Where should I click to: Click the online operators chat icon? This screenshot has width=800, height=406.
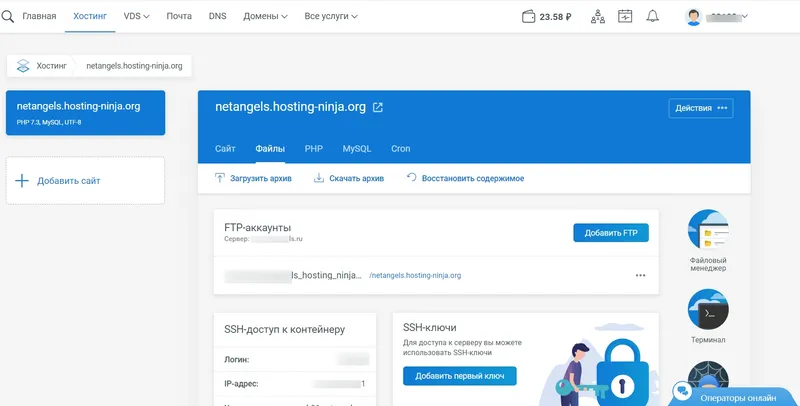click(682, 392)
